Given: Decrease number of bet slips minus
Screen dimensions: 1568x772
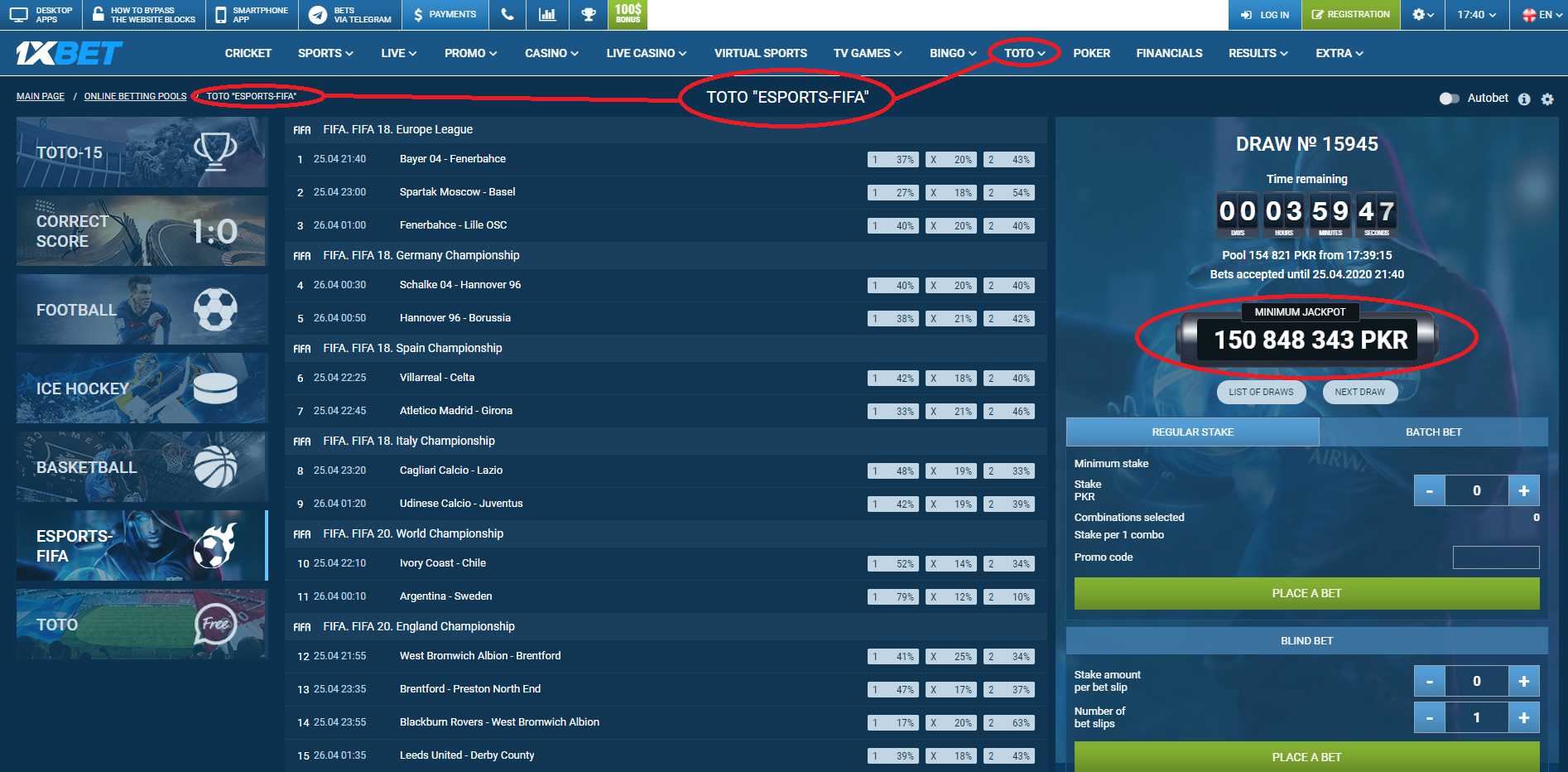Looking at the screenshot, I should point(1429,717).
